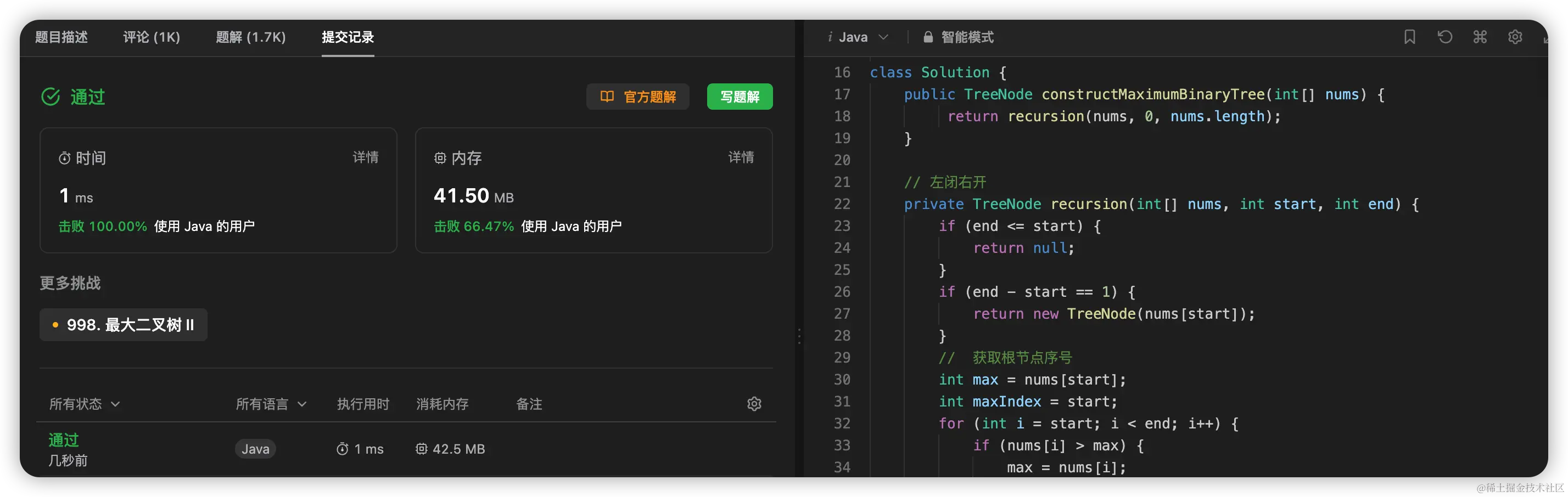The width and height of the screenshot is (1568, 497).
Task: Select the 提交记录 tab
Action: 348,37
